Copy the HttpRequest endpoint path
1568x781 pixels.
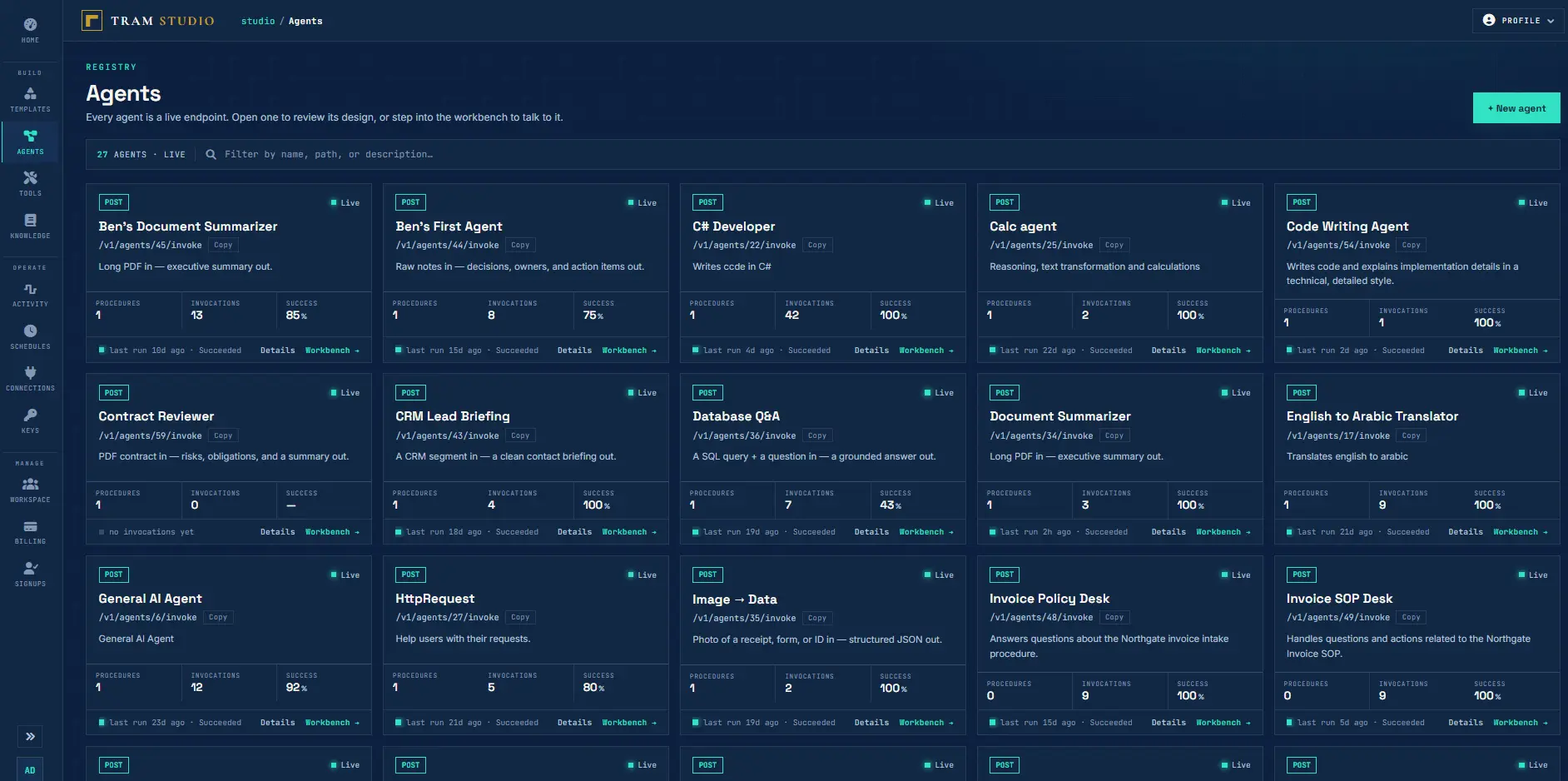(x=520, y=617)
